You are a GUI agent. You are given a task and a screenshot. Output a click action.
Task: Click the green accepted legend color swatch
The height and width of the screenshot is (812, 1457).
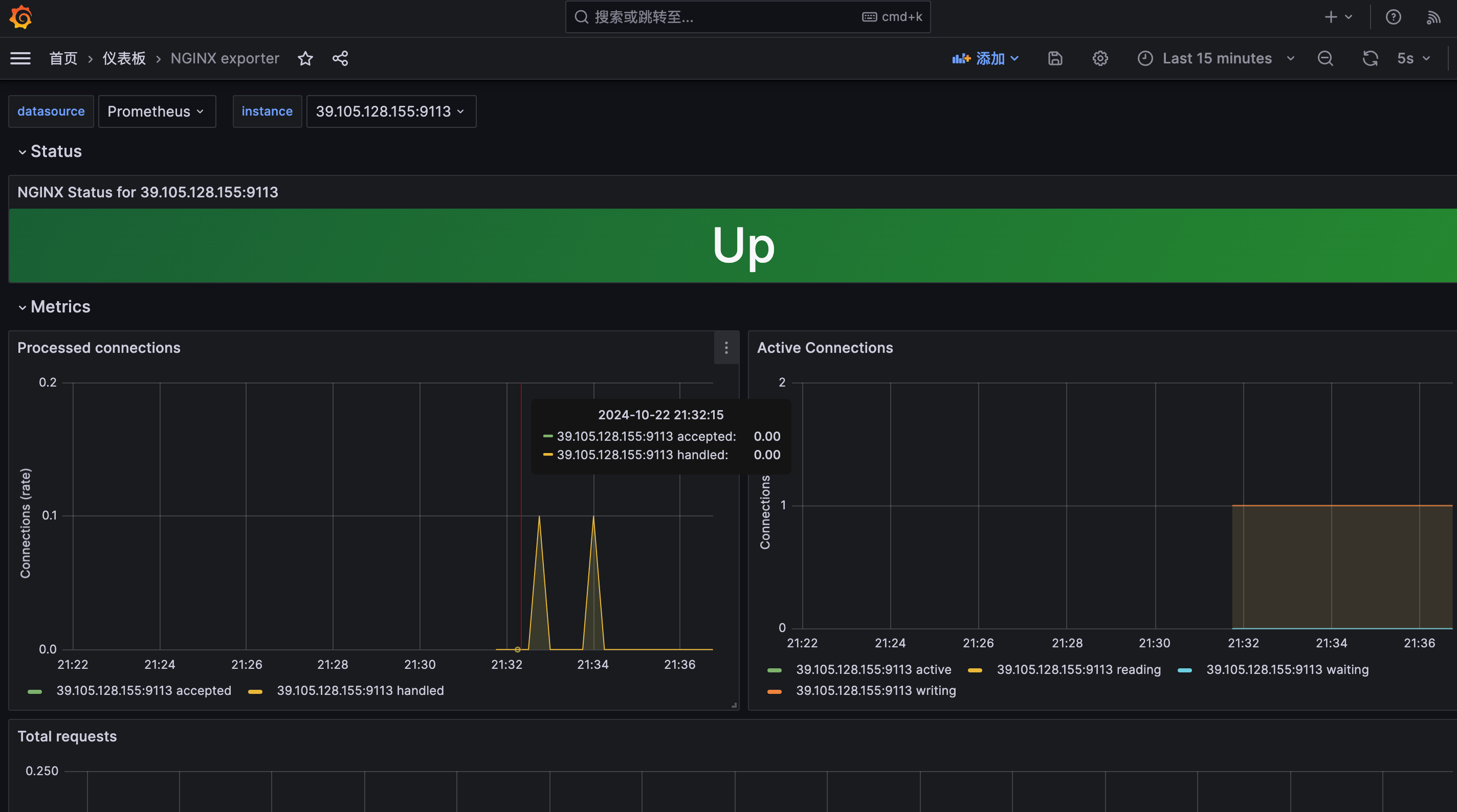click(35, 691)
